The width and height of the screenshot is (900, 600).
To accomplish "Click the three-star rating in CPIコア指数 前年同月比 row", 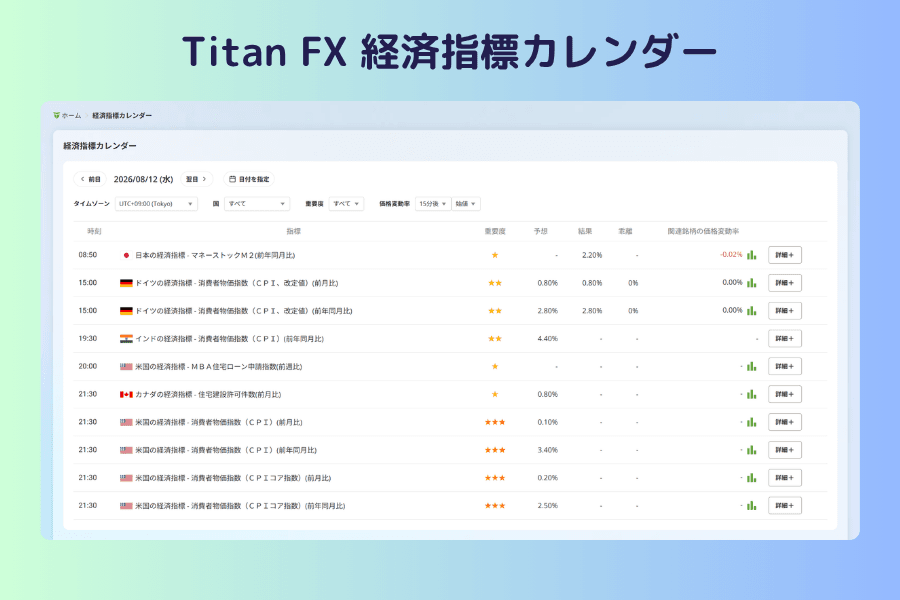I will click(x=495, y=506).
